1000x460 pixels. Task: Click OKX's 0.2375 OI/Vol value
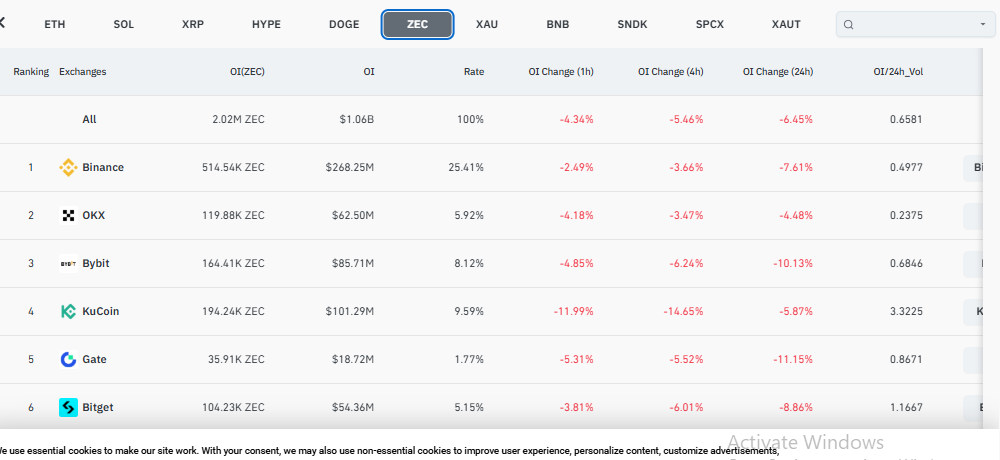[x=906, y=215]
